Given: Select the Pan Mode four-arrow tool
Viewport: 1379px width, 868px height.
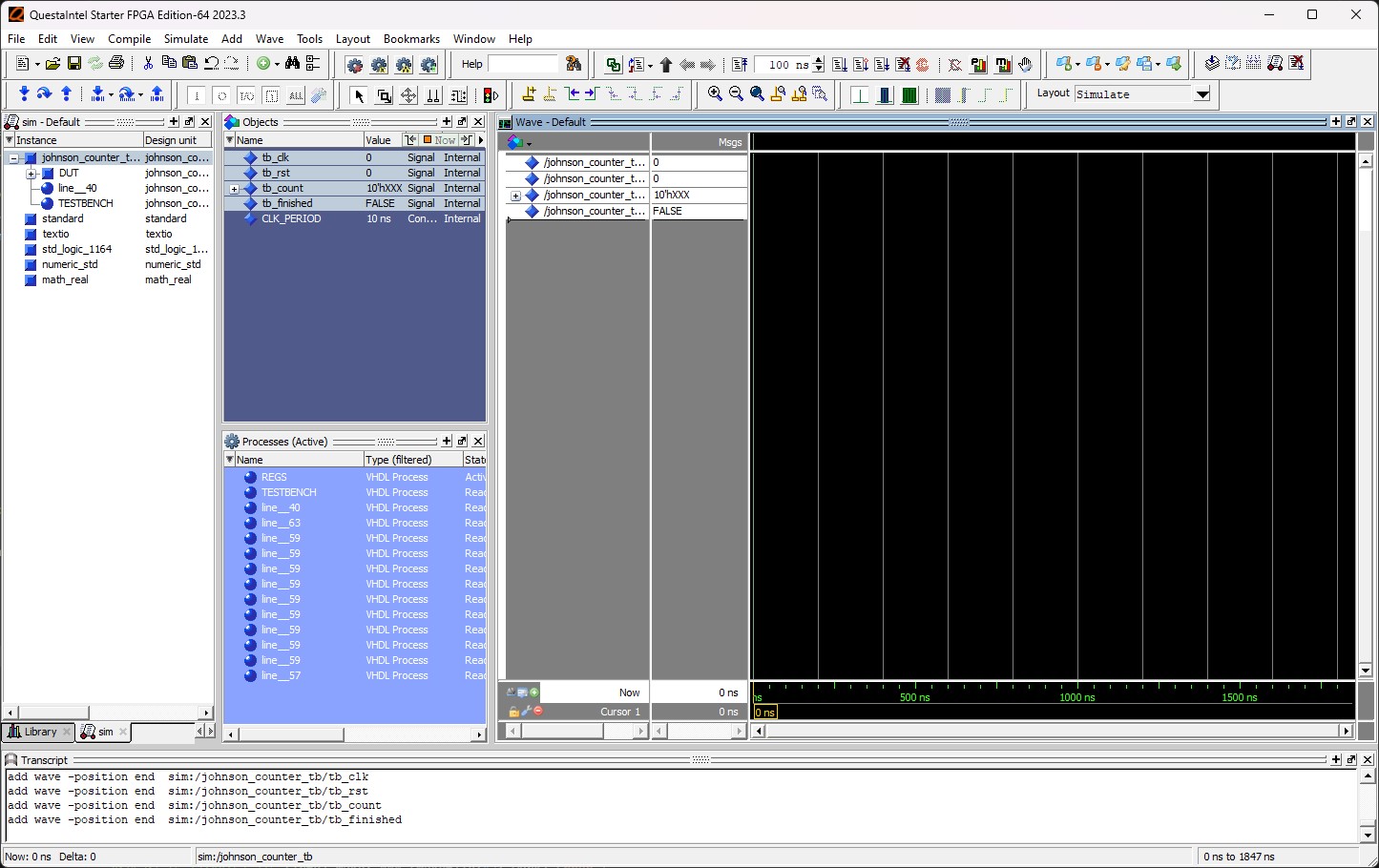Looking at the screenshot, I should pos(408,95).
